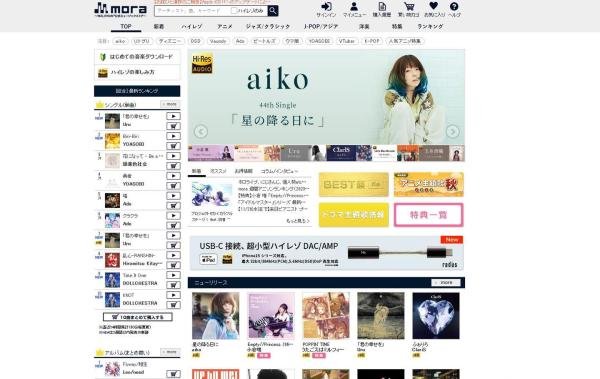Viewport: 600px width, 379px height.
Task: Click the magnifier search button
Action: click(272, 11)
